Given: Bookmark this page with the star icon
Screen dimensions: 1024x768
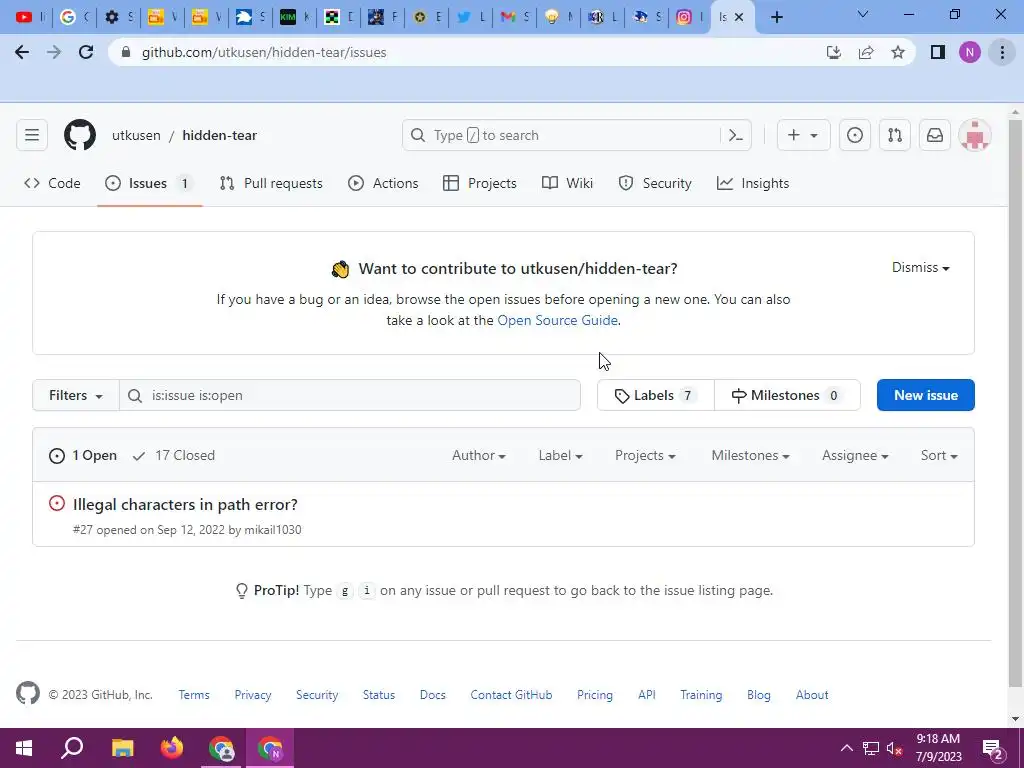Looking at the screenshot, I should point(898,52).
